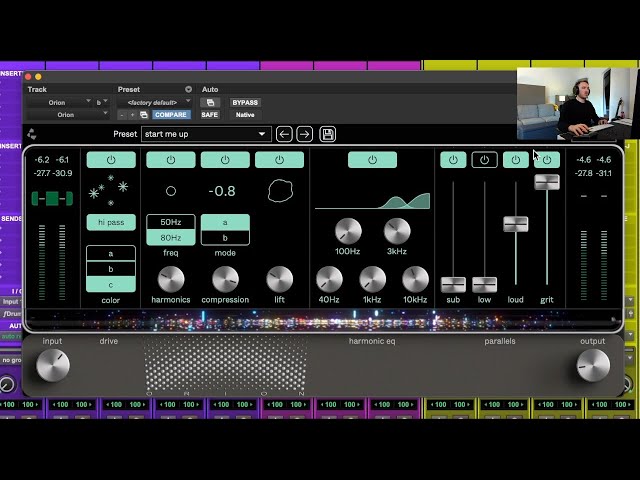This screenshot has width=640, height=480.
Task: Click the plugin logo icon left of Preset
Action: pyautogui.click(x=32, y=134)
